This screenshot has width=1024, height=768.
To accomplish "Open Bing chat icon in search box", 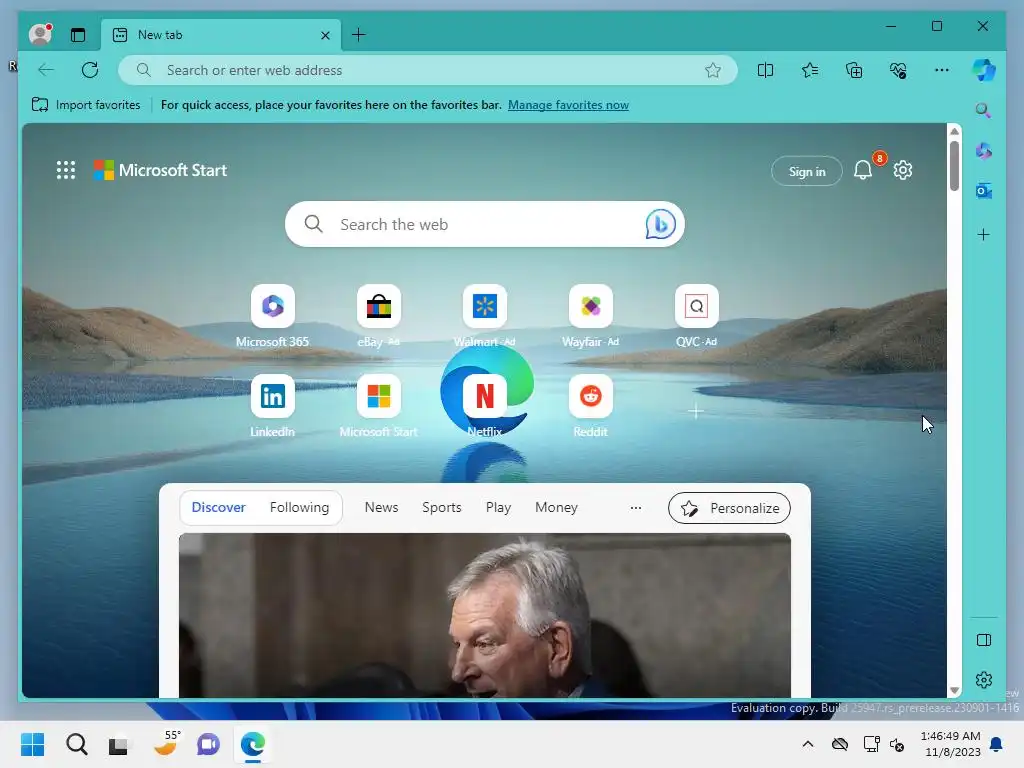I will click(660, 224).
